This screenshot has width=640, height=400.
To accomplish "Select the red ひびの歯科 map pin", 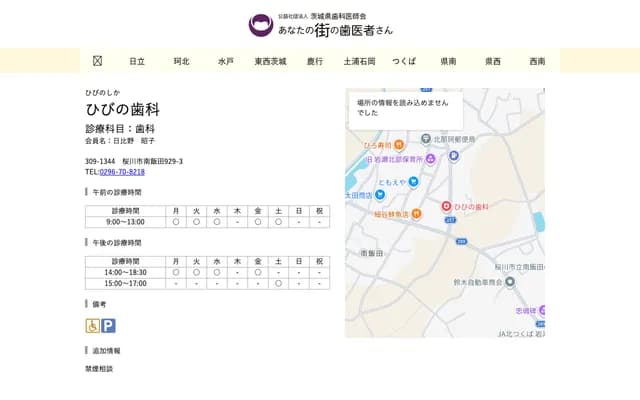I will (446, 205).
